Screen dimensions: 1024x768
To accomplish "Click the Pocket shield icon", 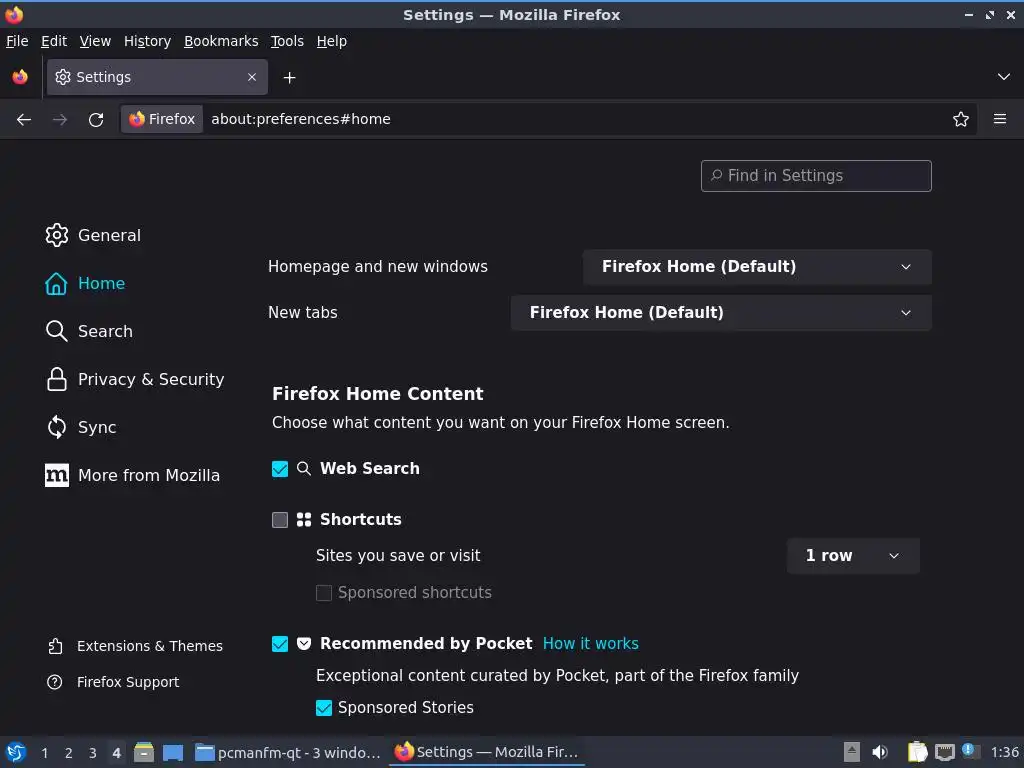I will (x=304, y=644).
